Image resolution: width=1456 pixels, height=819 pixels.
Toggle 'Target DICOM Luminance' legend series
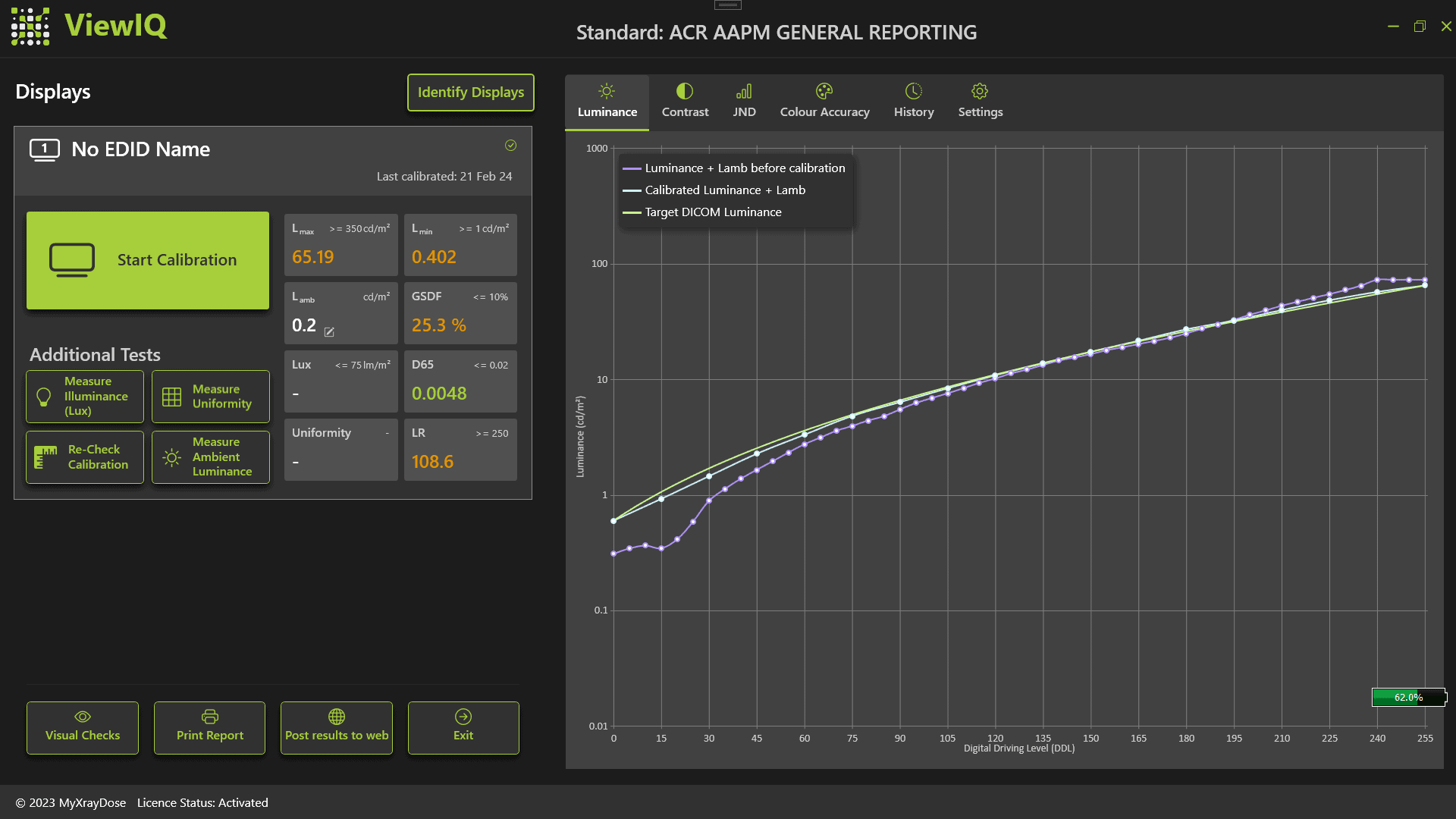pyautogui.click(x=712, y=212)
